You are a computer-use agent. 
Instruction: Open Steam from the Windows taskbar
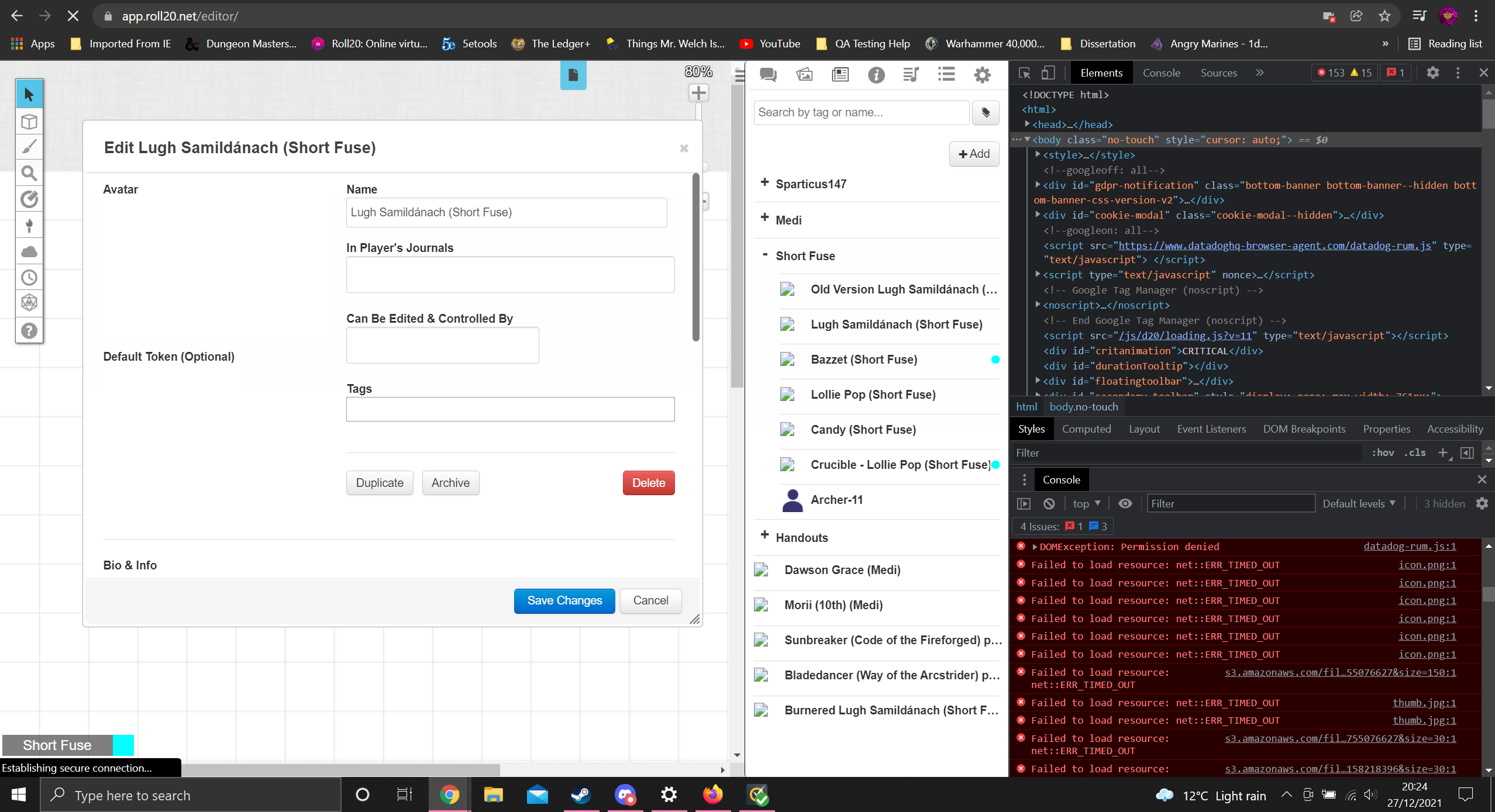click(x=581, y=794)
